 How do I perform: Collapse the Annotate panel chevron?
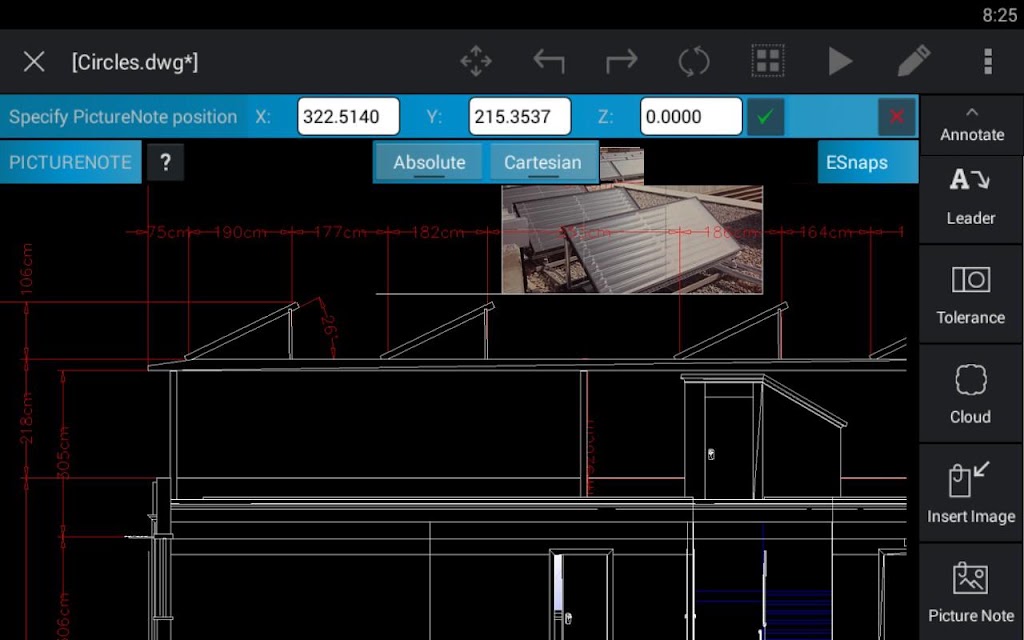click(971, 112)
